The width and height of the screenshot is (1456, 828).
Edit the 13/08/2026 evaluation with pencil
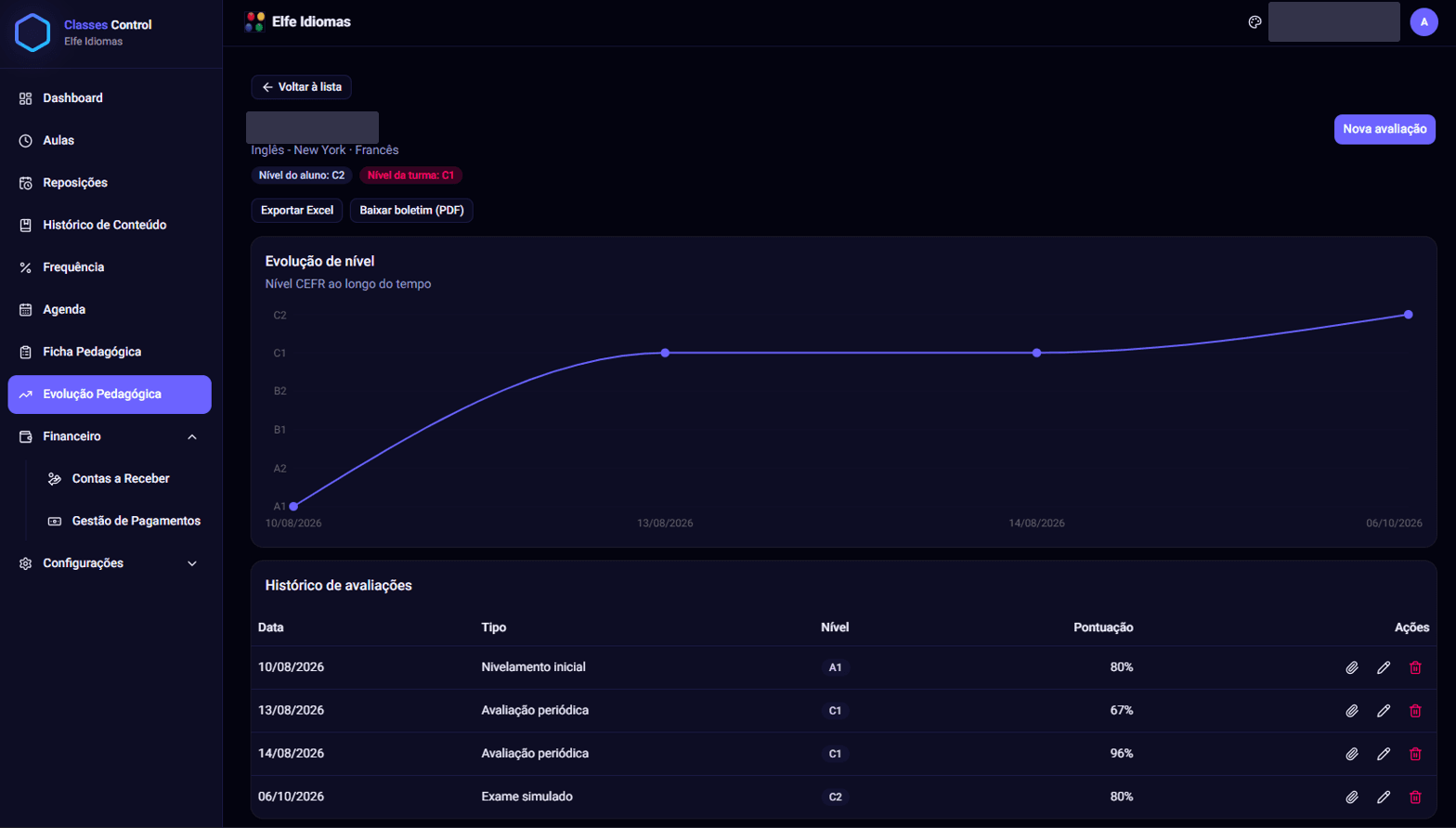(x=1384, y=711)
